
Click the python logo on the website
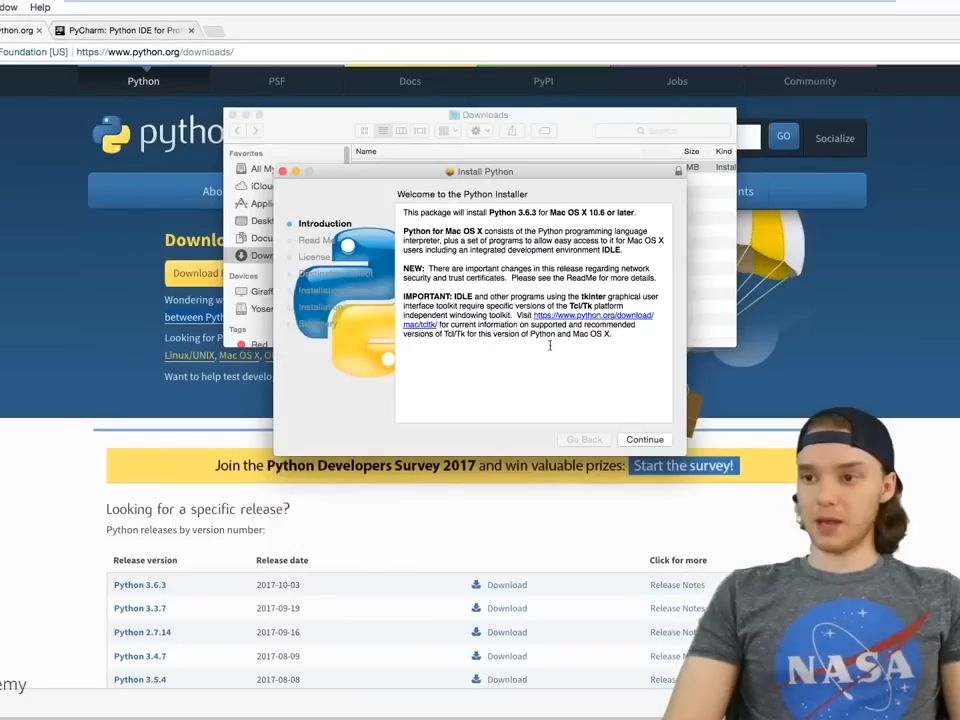tap(157, 133)
